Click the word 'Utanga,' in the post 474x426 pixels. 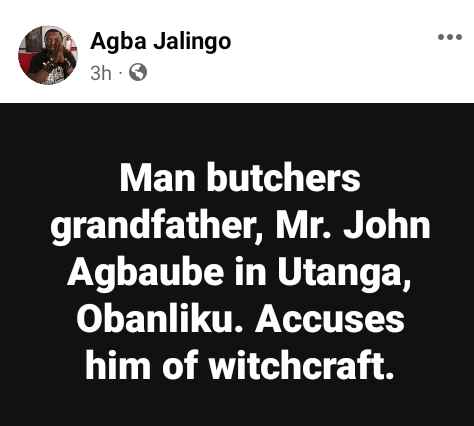coord(345,274)
